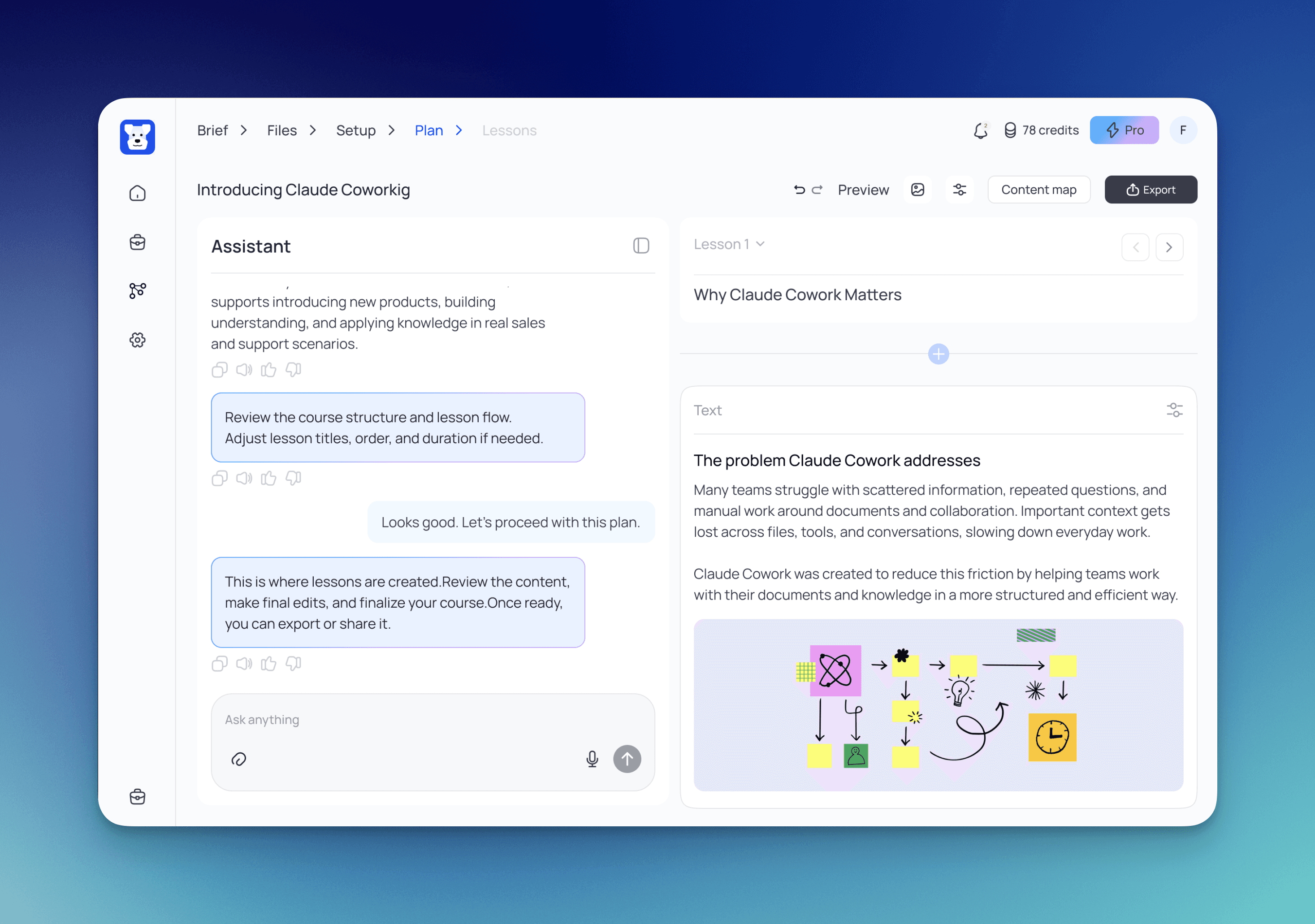Copy the reply ending 'and support scenarios'
Screen dimensions: 1315x924
[219, 370]
